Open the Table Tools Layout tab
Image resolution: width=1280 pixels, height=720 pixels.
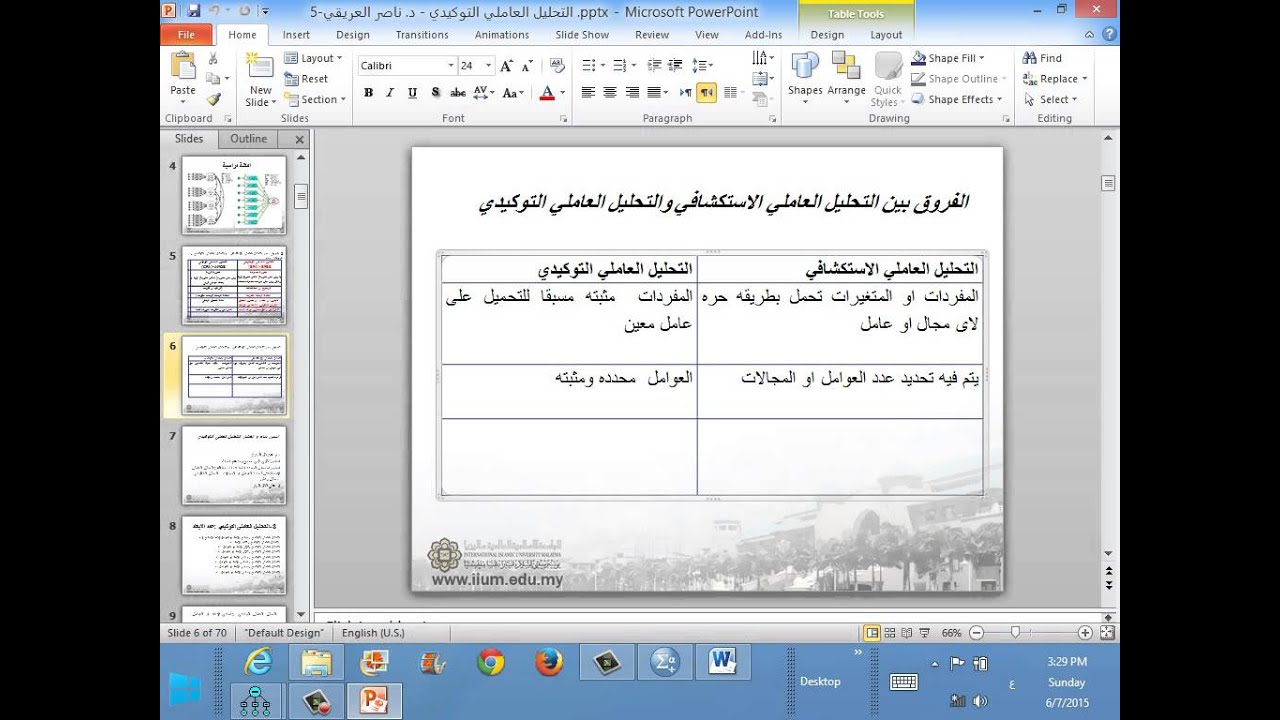coord(886,34)
